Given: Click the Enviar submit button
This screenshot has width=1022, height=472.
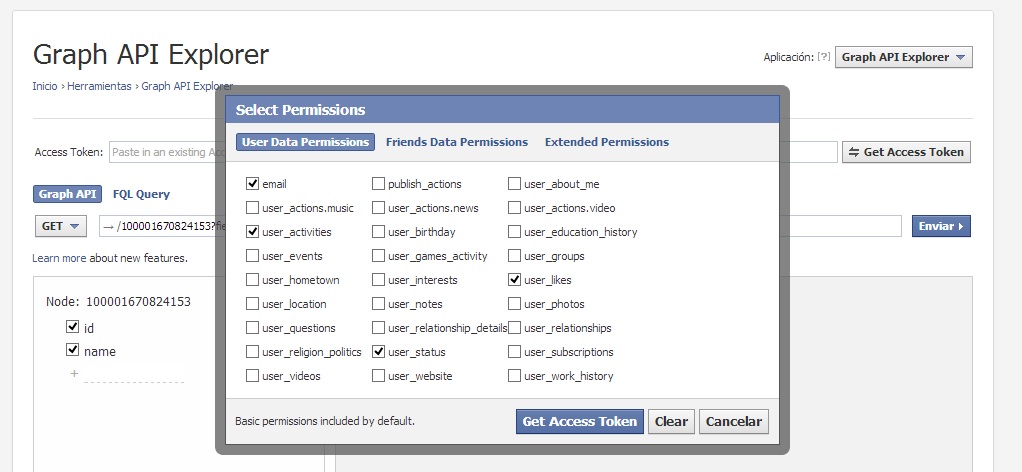Looking at the screenshot, I should click(x=940, y=226).
